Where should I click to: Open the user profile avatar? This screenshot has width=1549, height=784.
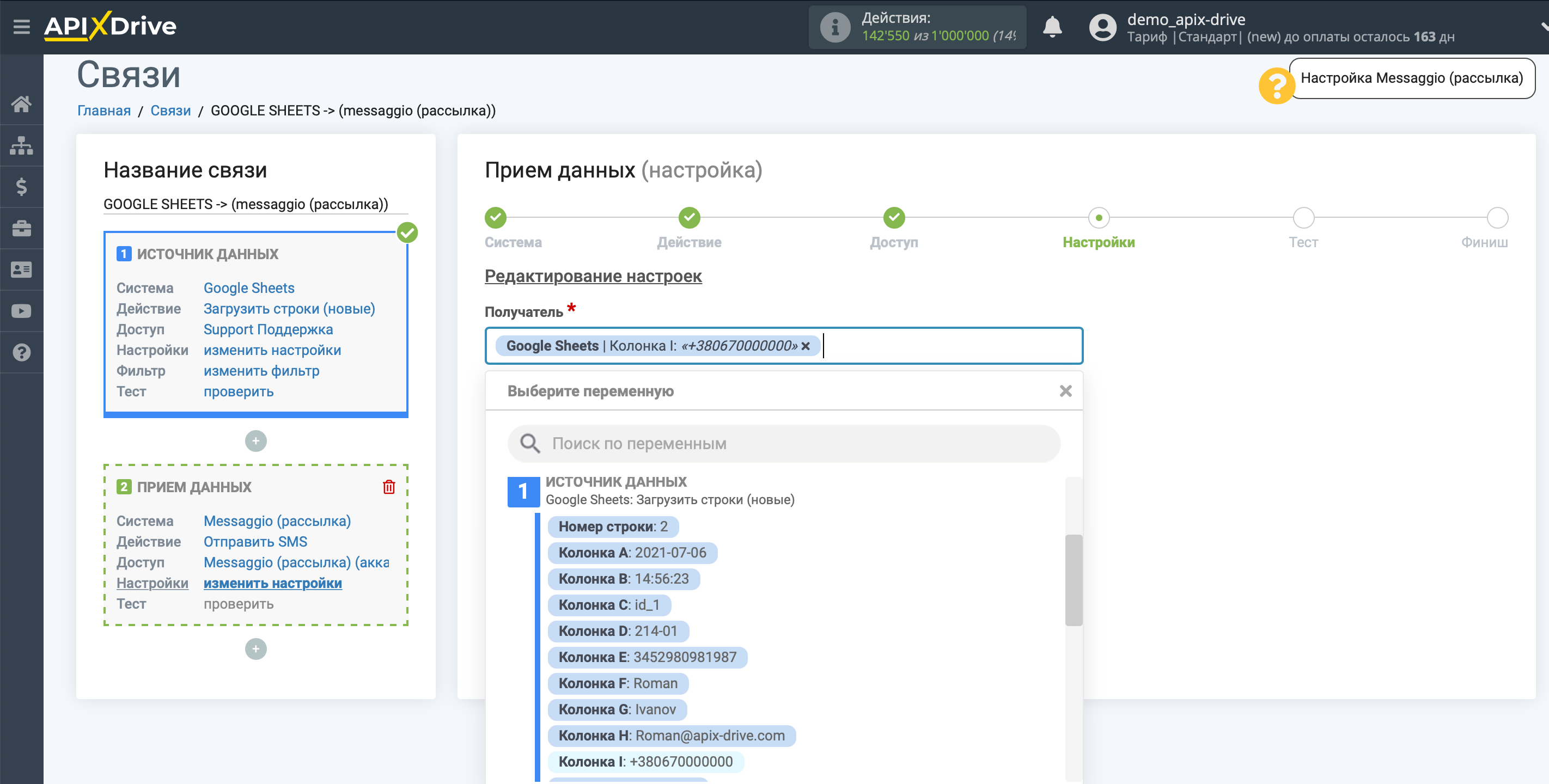coord(1102,27)
